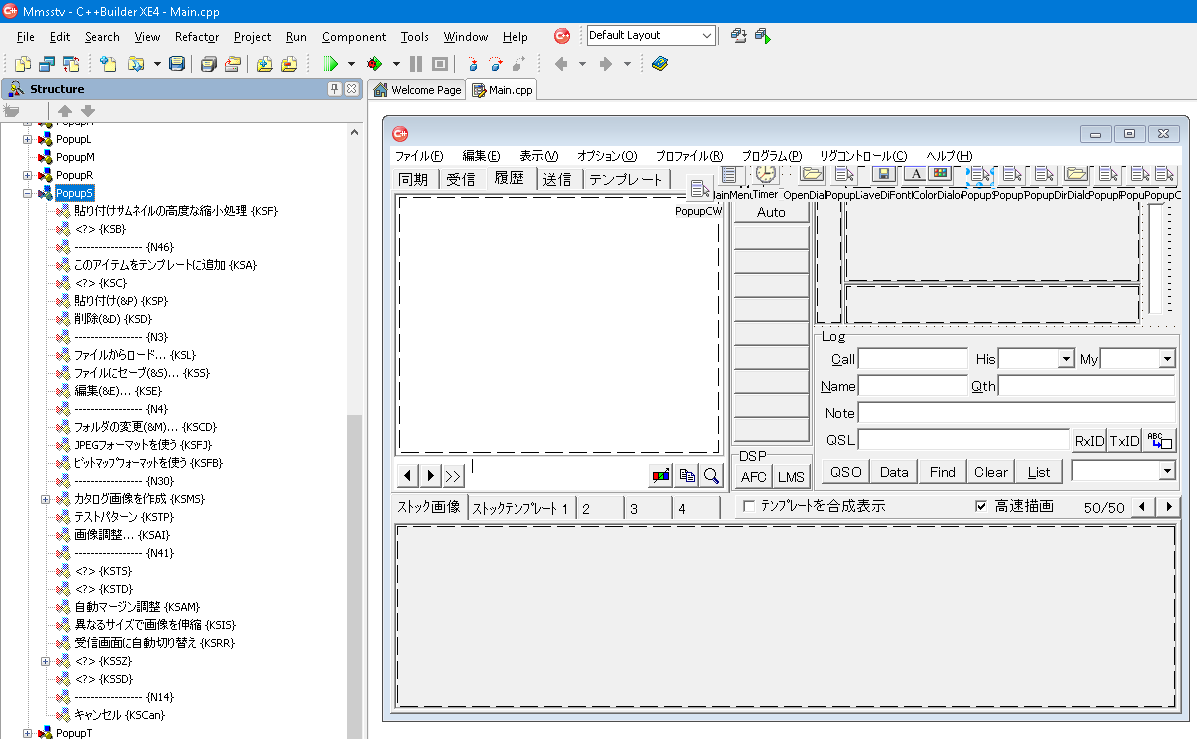Open the Refactor menu
The image size is (1197, 739).
(196, 37)
